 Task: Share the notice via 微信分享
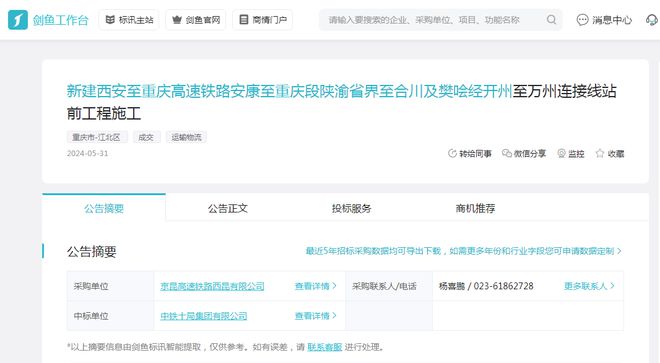[524, 154]
